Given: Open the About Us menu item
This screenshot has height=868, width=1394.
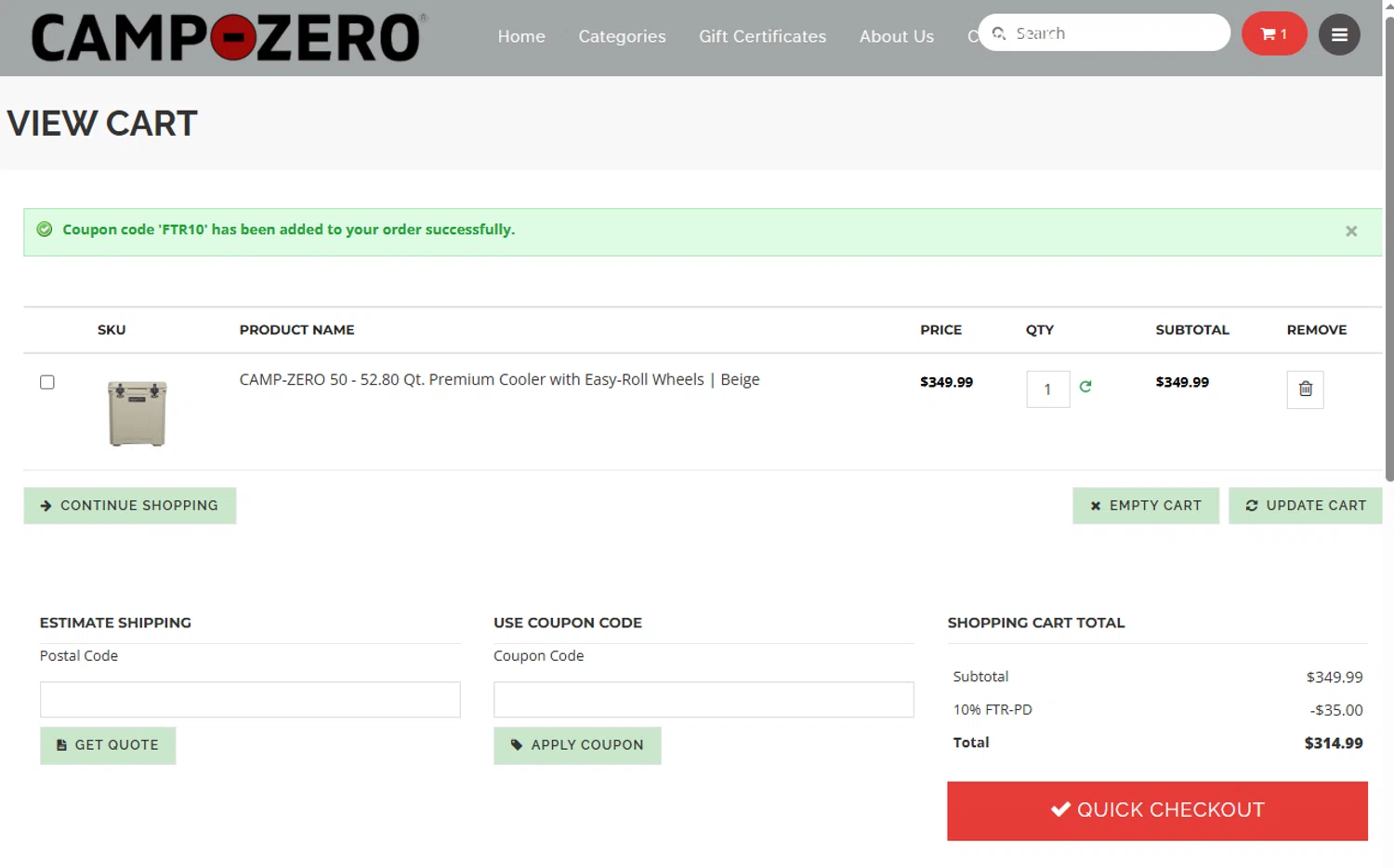Looking at the screenshot, I should (896, 36).
